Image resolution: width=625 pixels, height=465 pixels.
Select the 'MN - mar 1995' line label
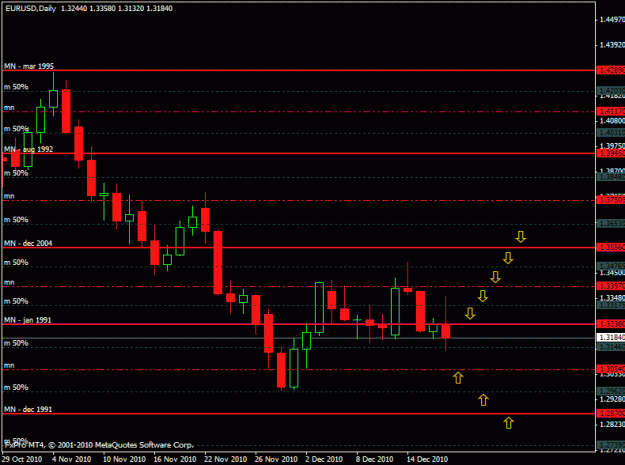(29, 66)
